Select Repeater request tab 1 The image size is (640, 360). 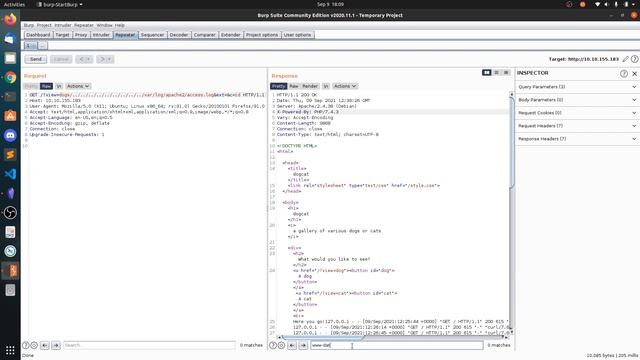point(31,46)
